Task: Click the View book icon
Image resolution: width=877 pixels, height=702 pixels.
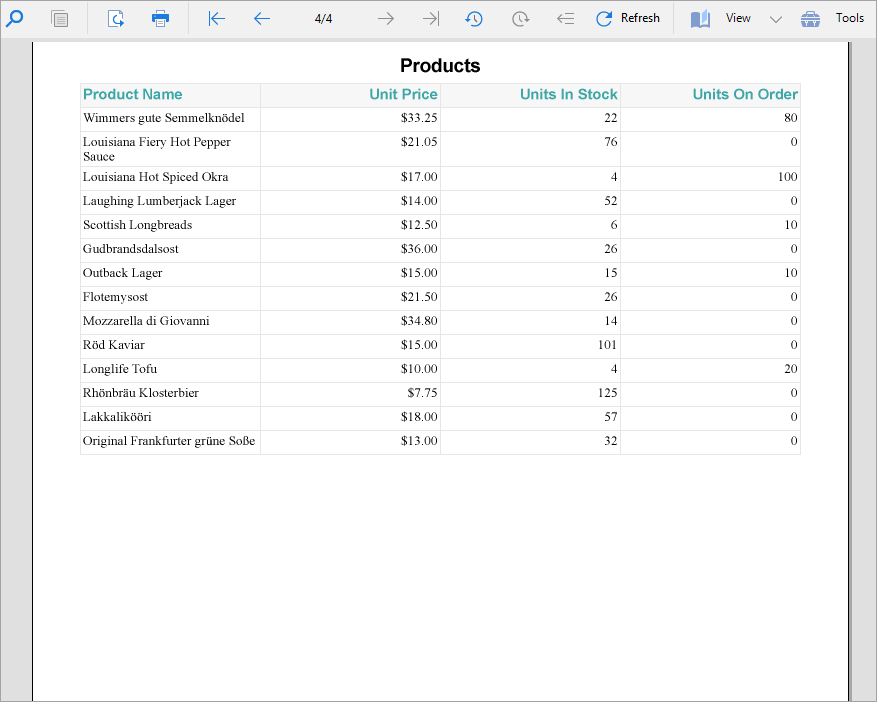Action: pyautogui.click(x=700, y=18)
